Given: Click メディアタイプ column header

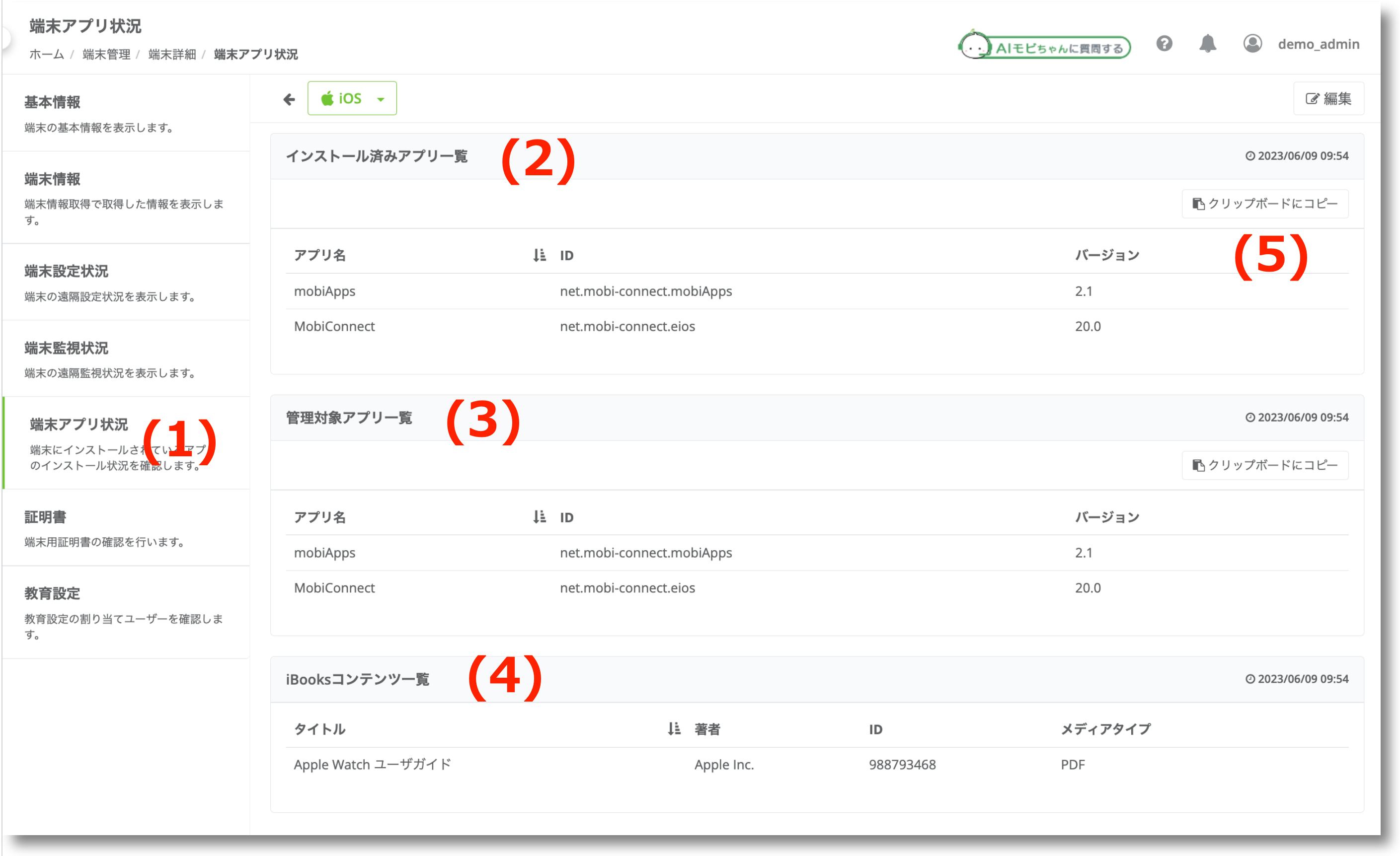Looking at the screenshot, I should pyautogui.click(x=1106, y=729).
